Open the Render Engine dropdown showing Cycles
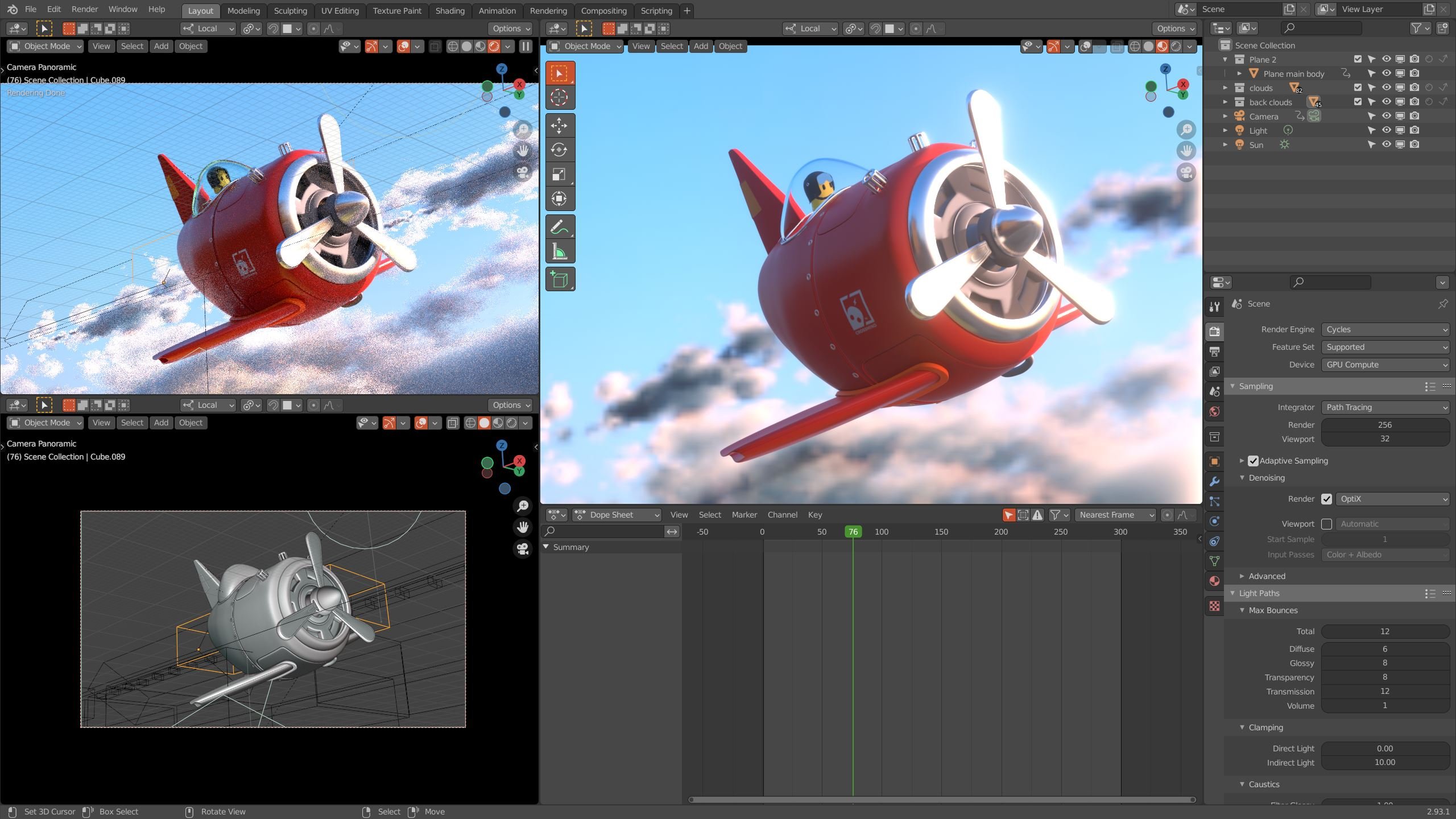 1386,329
